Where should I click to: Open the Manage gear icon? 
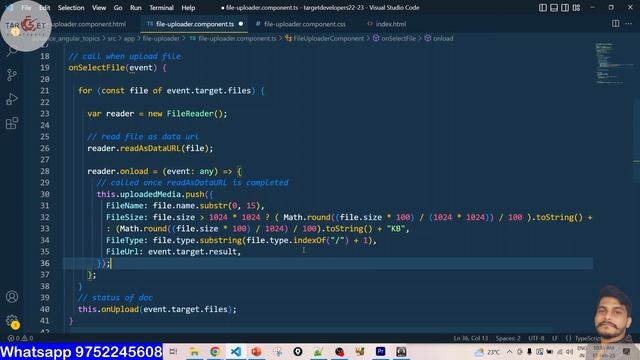pyautogui.click(x=12, y=321)
